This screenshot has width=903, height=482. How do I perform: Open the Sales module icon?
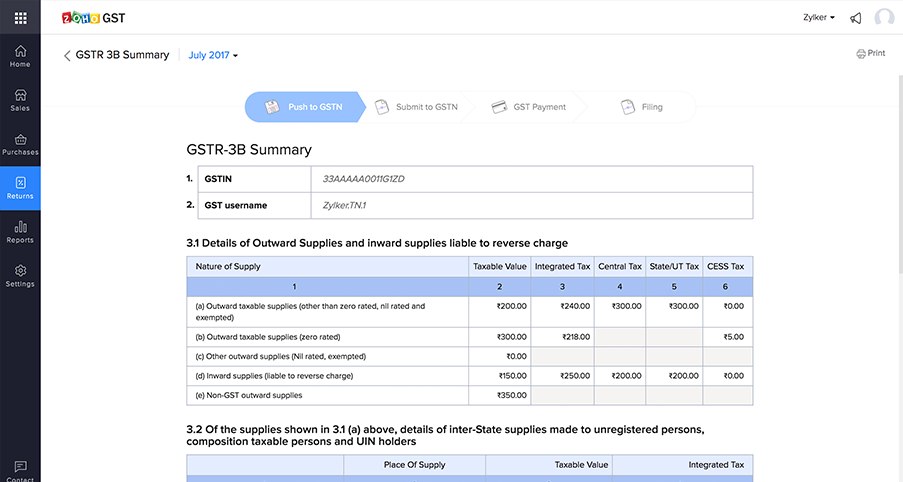click(x=20, y=100)
